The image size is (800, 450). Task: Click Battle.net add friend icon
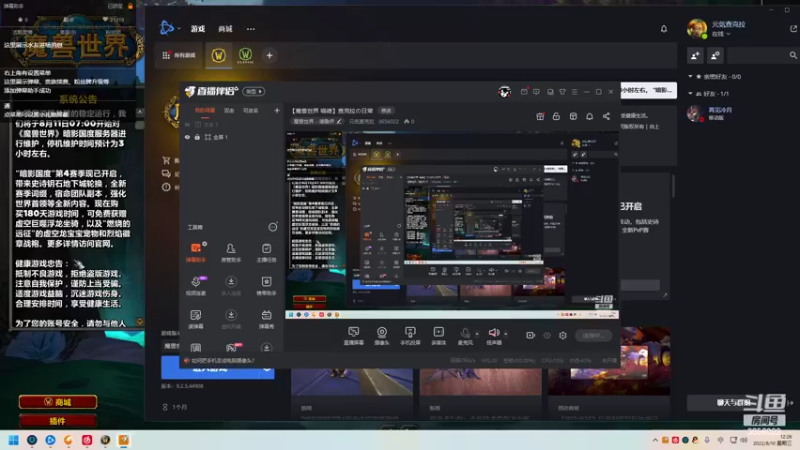pos(695,56)
